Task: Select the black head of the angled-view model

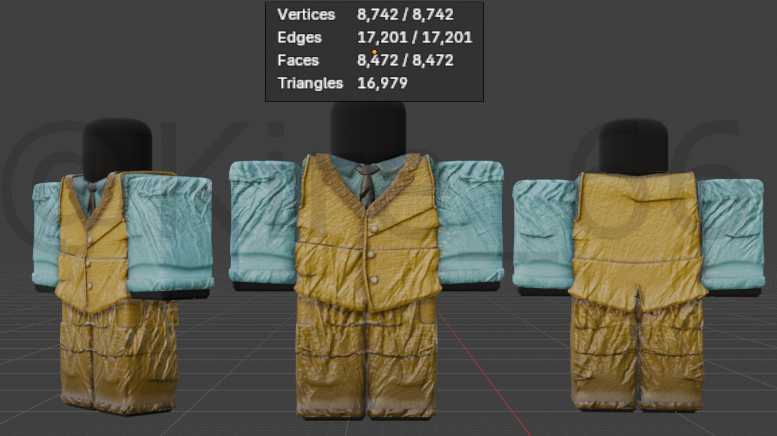Action: tap(117, 149)
